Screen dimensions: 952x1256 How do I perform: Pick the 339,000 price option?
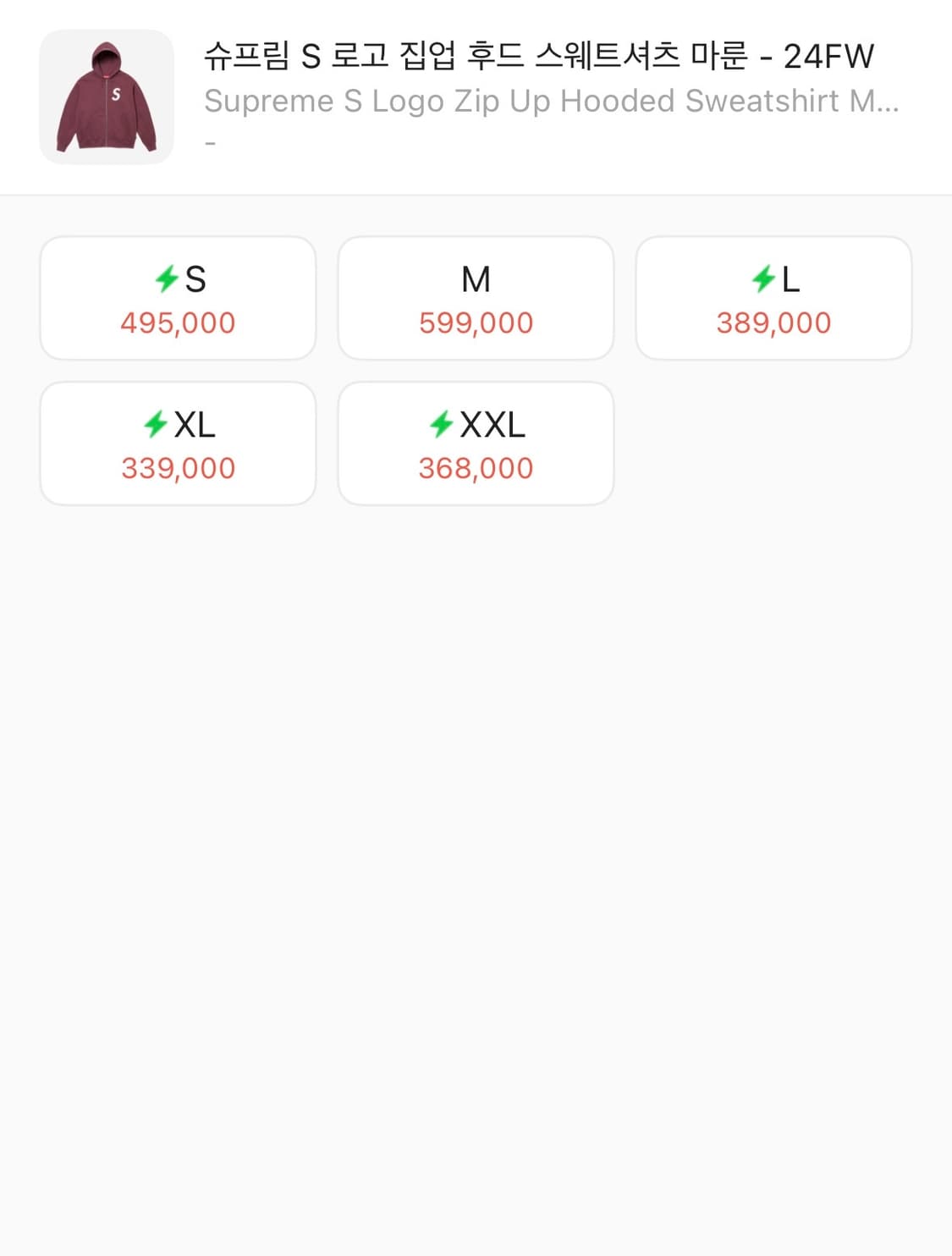pyautogui.click(x=178, y=469)
